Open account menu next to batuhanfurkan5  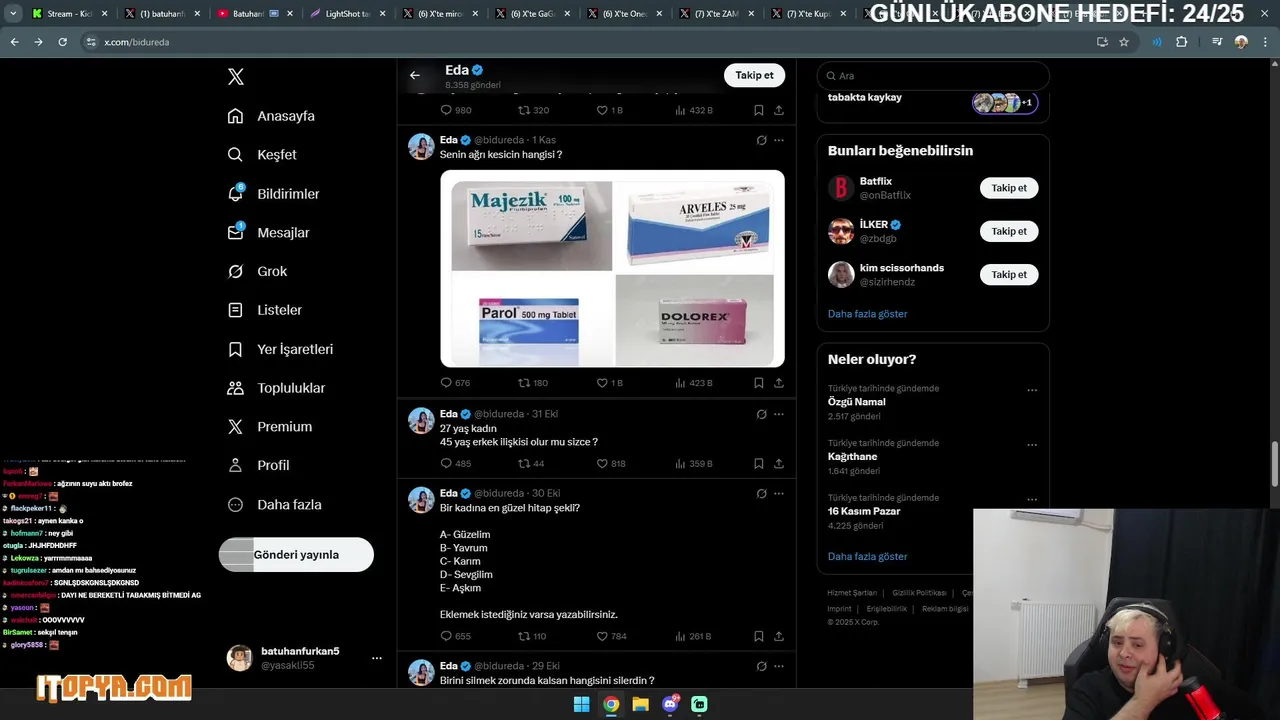377,658
